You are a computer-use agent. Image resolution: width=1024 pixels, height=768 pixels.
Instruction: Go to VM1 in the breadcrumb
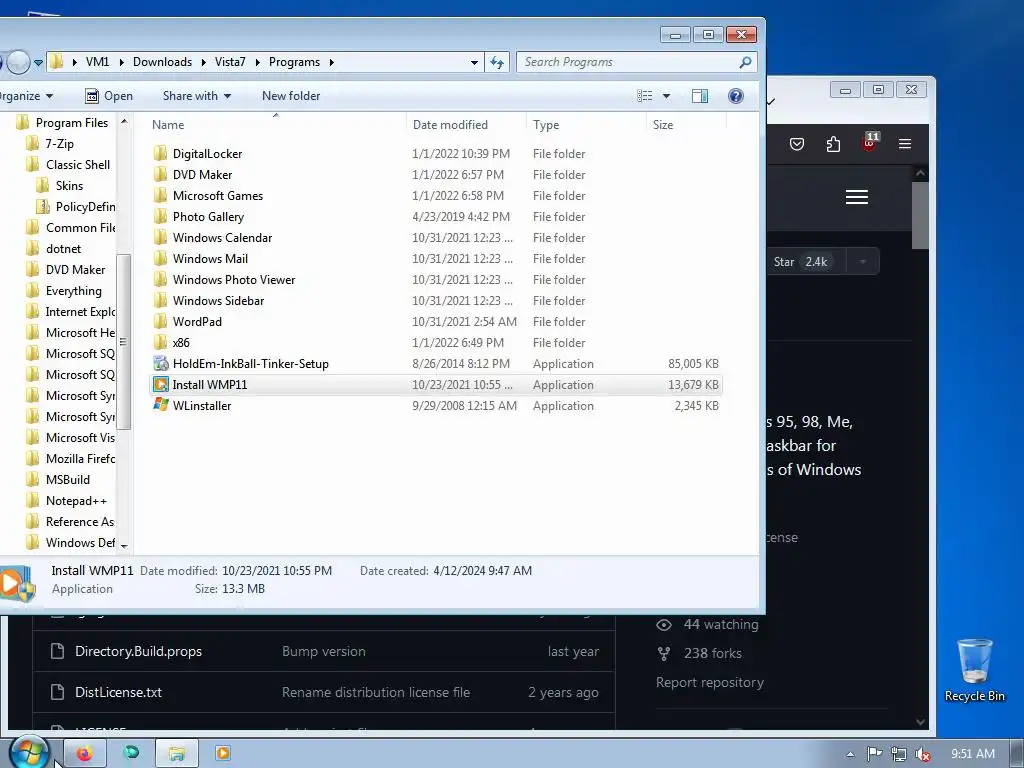click(x=97, y=62)
